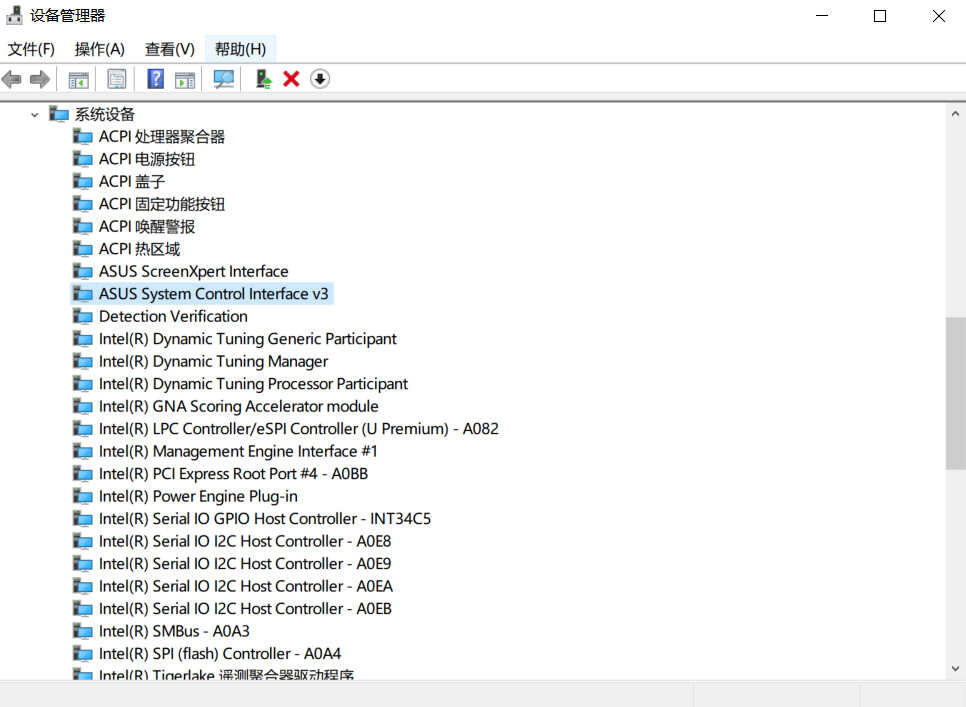Uninstall device with the red X icon
This screenshot has width=966, height=707.
[291, 79]
